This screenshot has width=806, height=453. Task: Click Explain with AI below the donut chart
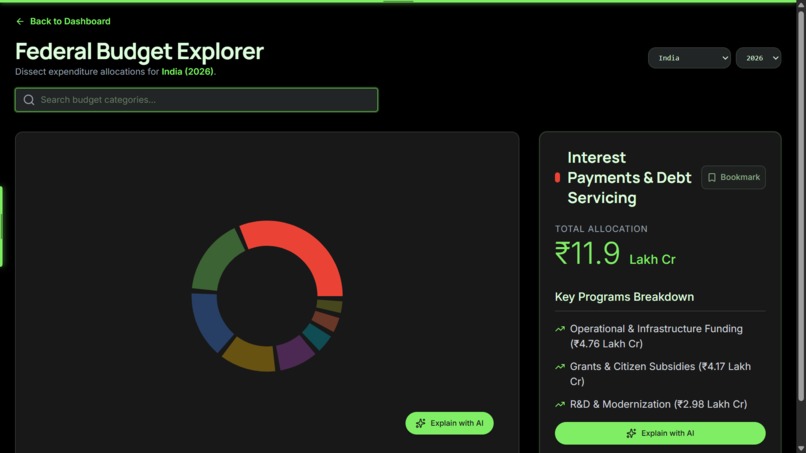click(x=449, y=423)
